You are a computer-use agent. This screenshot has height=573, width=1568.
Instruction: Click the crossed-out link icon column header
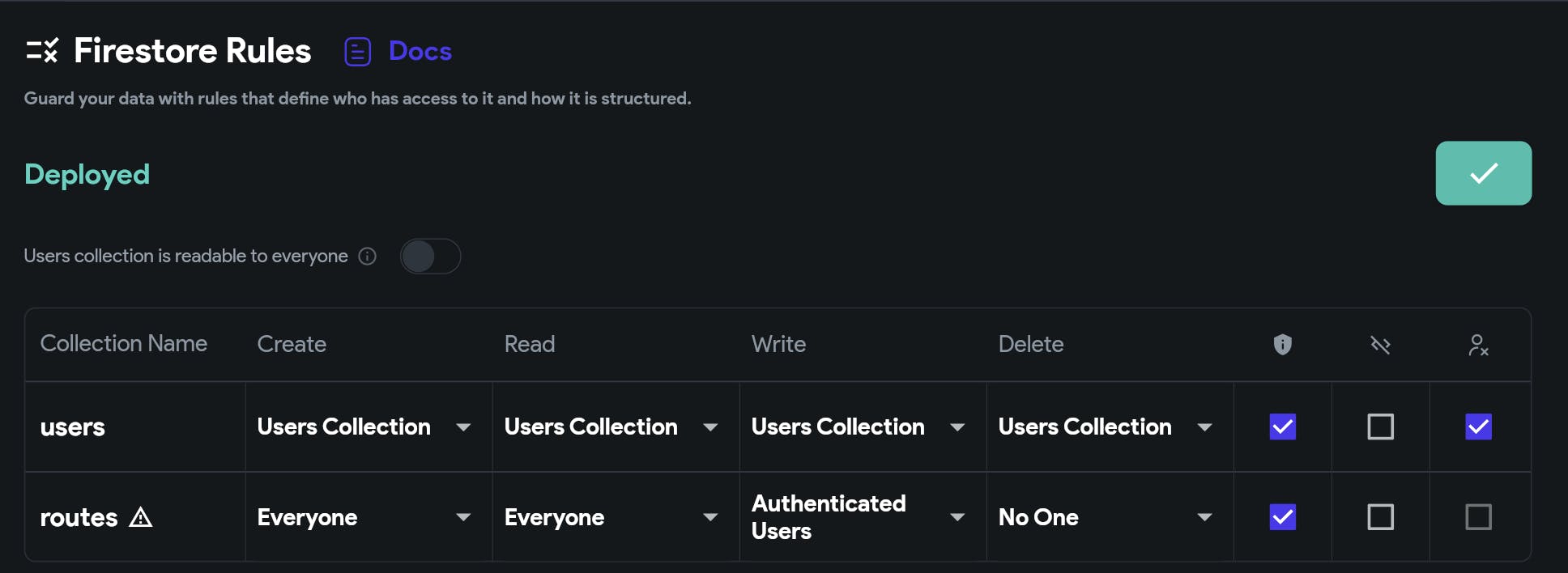pyautogui.click(x=1380, y=346)
